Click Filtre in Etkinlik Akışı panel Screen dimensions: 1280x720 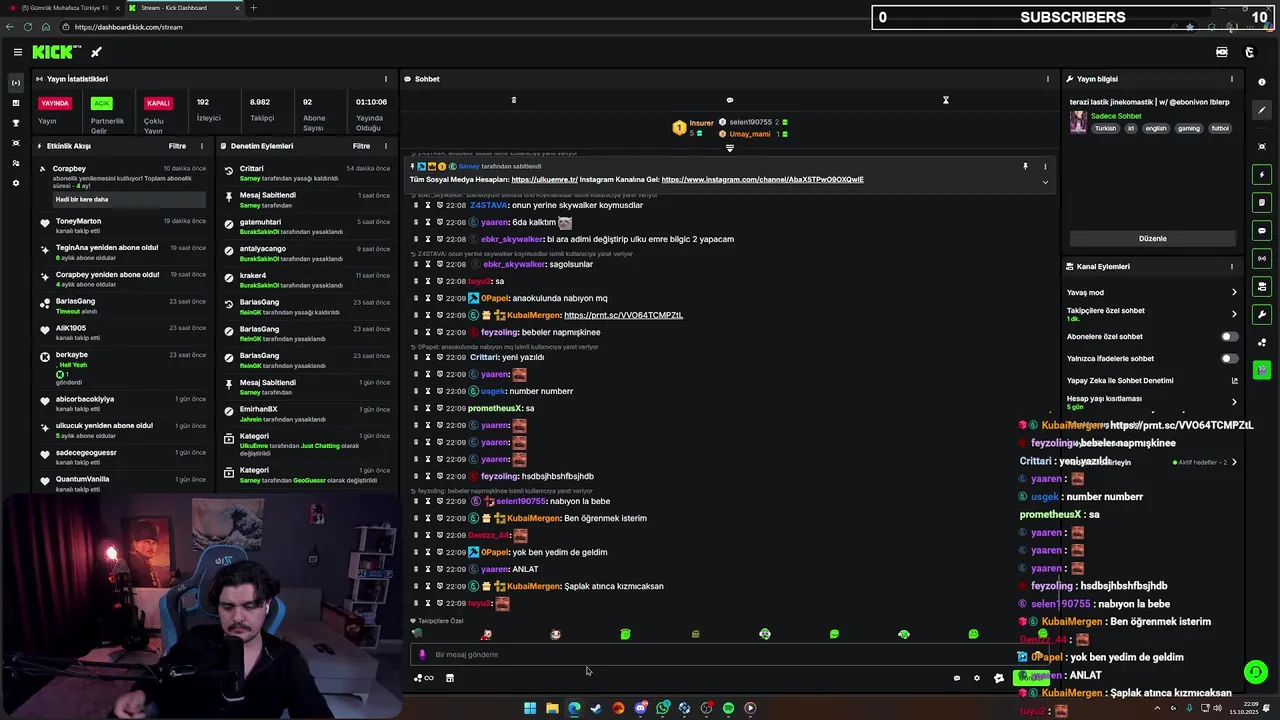[x=177, y=146]
